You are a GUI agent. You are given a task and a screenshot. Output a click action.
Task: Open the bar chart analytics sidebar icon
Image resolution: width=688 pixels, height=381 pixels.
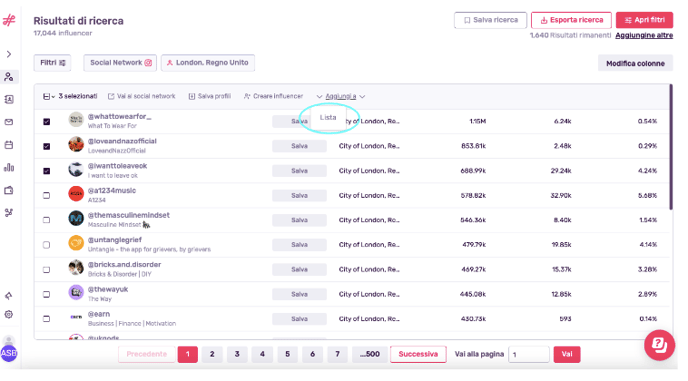(x=9, y=168)
